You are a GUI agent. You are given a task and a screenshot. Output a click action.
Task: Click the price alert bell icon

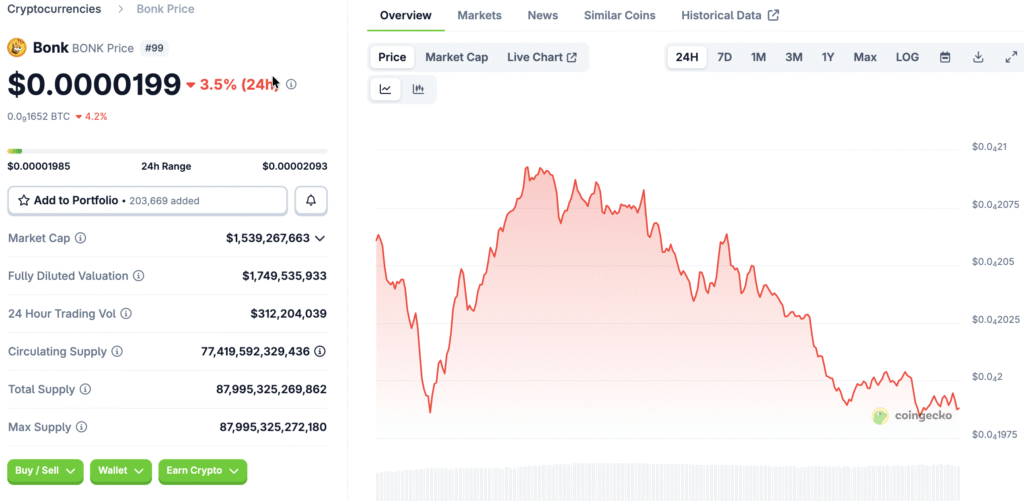311,200
